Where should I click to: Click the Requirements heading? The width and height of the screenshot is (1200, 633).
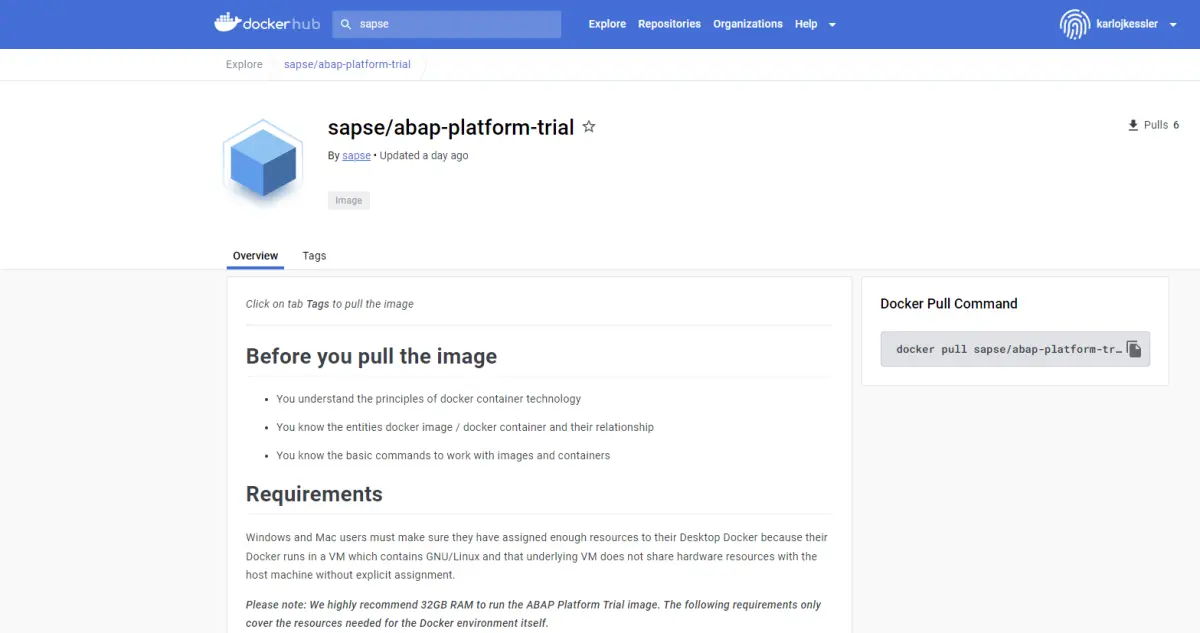[314, 494]
